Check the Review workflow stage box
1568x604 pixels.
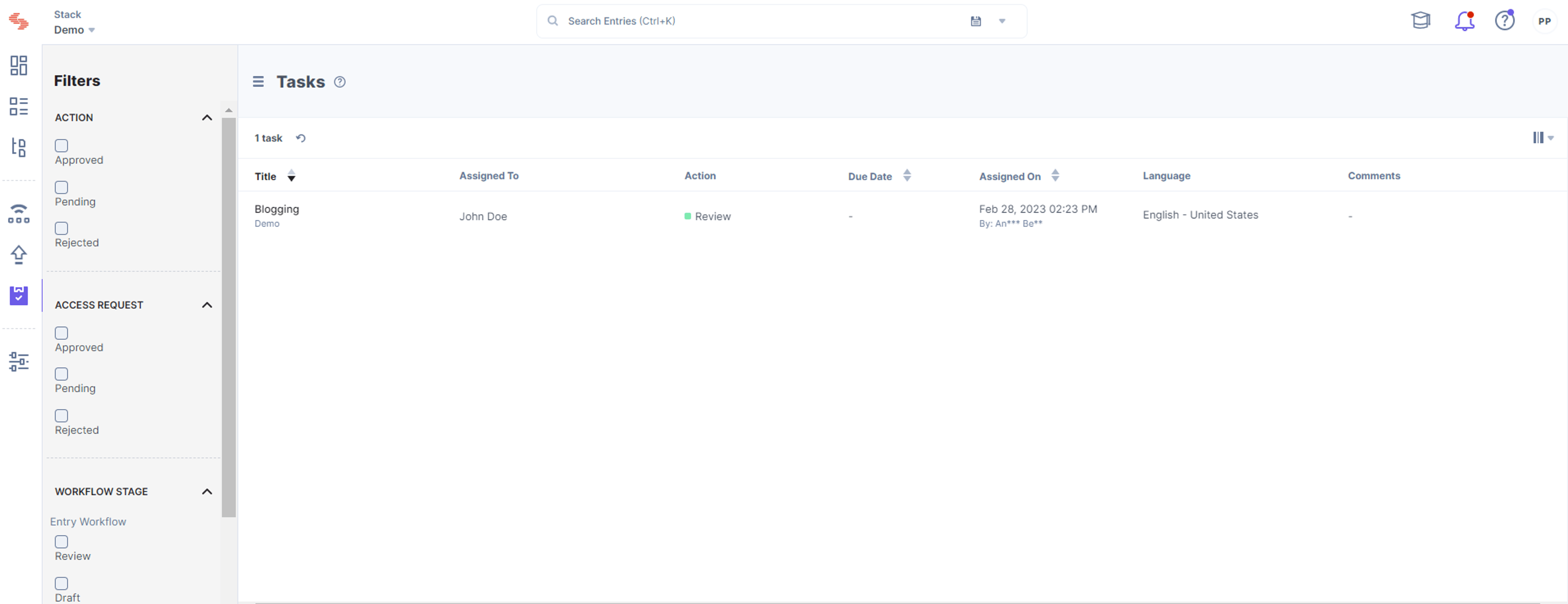click(62, 542)
